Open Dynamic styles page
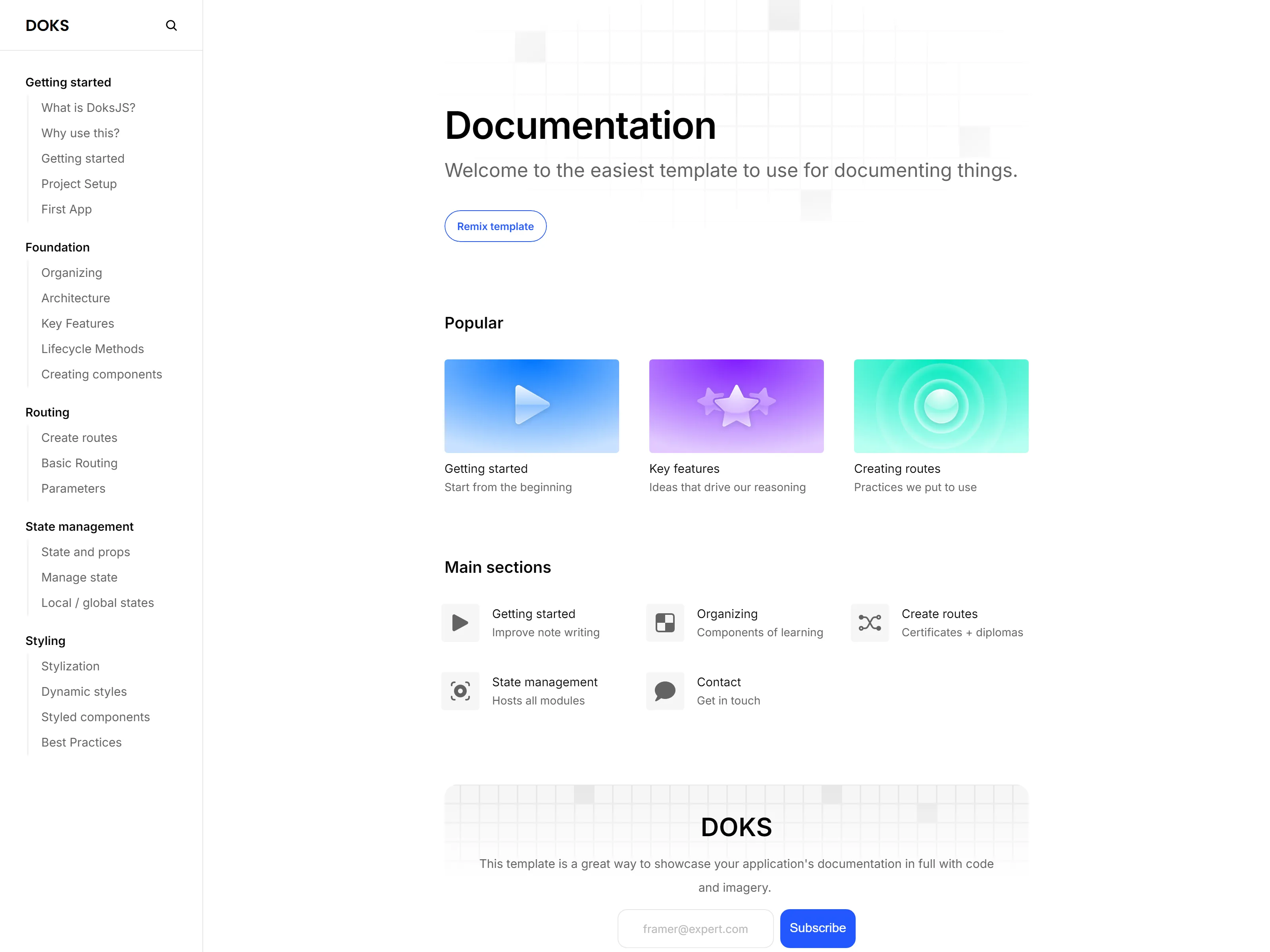Viewport: 1270px width, 952px height. (x=84, y=691)
